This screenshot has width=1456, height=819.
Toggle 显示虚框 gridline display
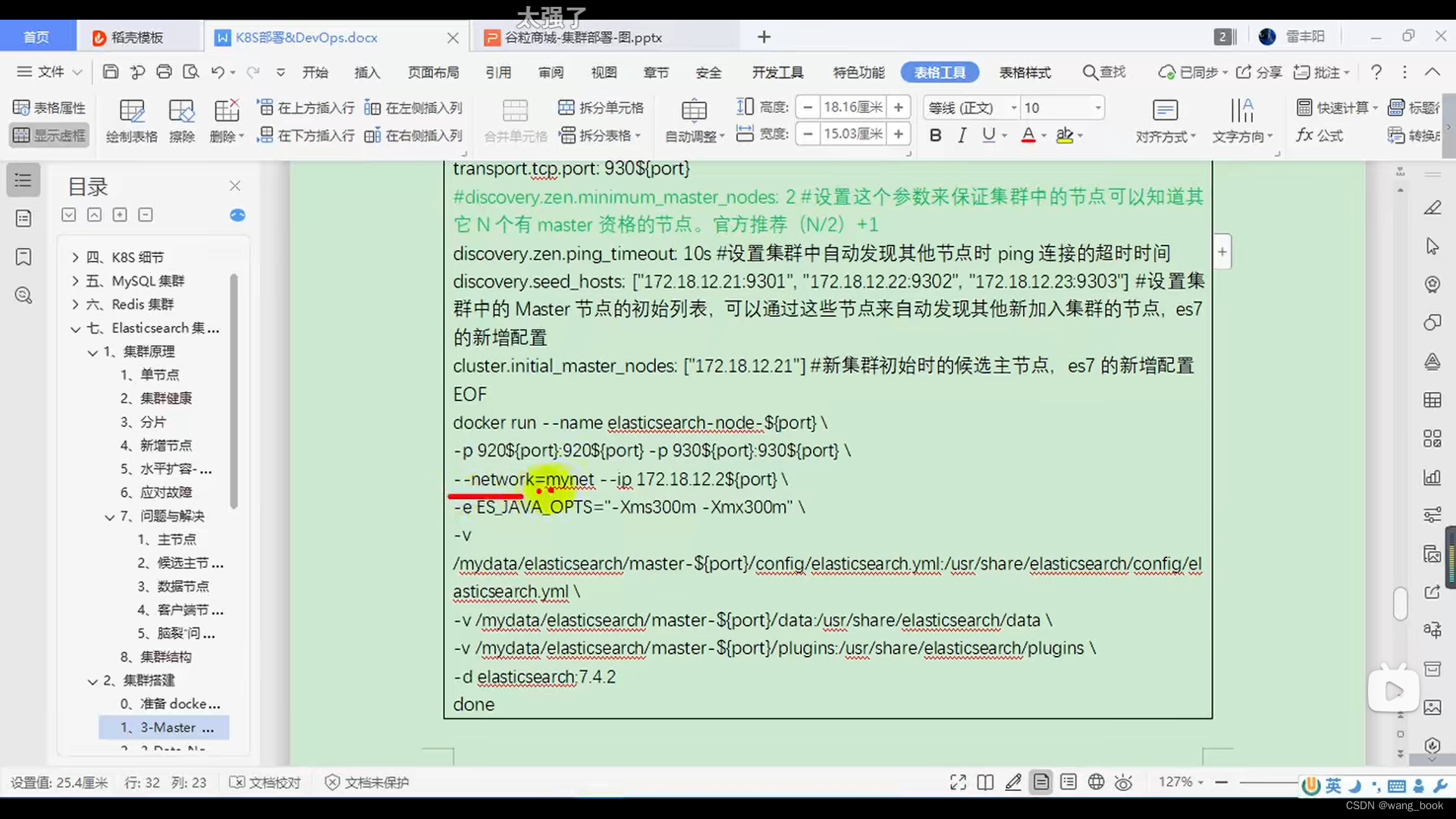pyautogui.click(x=48, y=136)
